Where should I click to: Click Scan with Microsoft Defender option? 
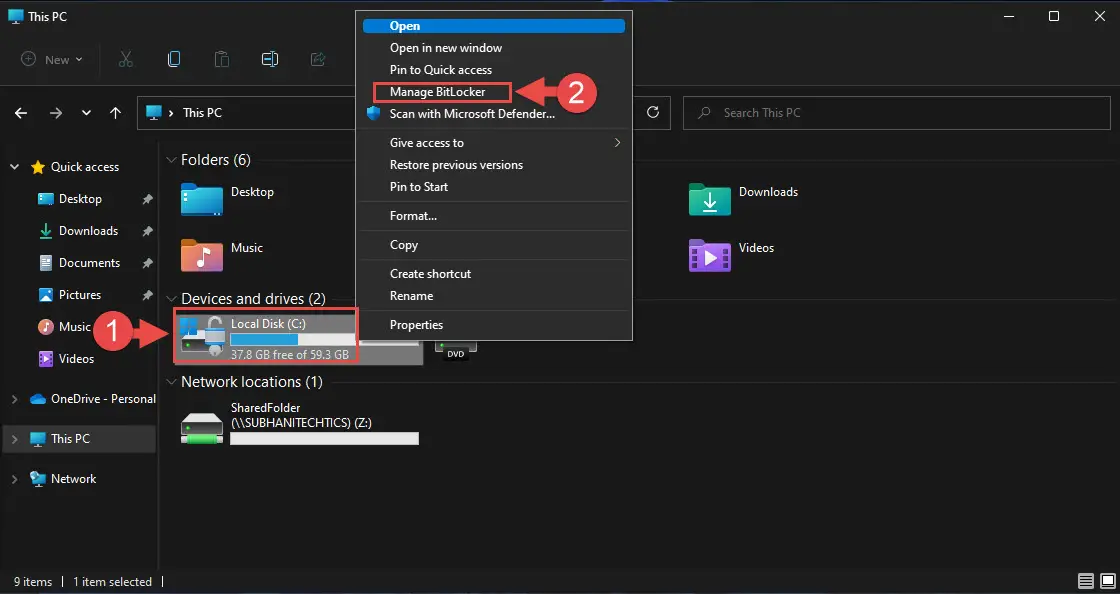click(x=471, y=114)
